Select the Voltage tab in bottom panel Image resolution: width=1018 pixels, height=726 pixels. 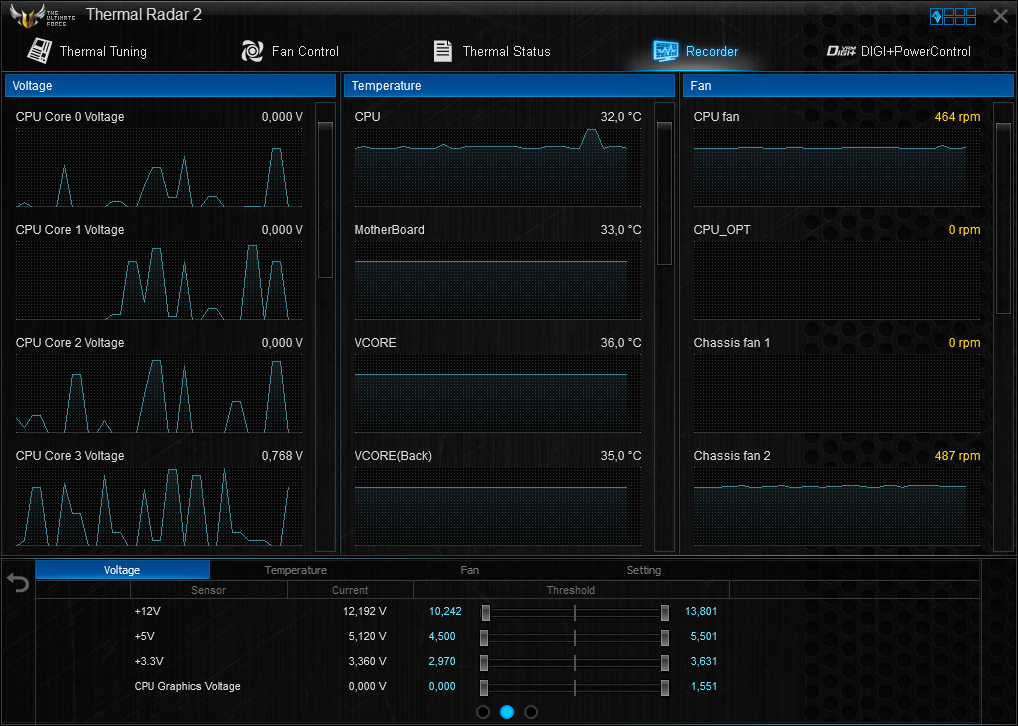122,570
